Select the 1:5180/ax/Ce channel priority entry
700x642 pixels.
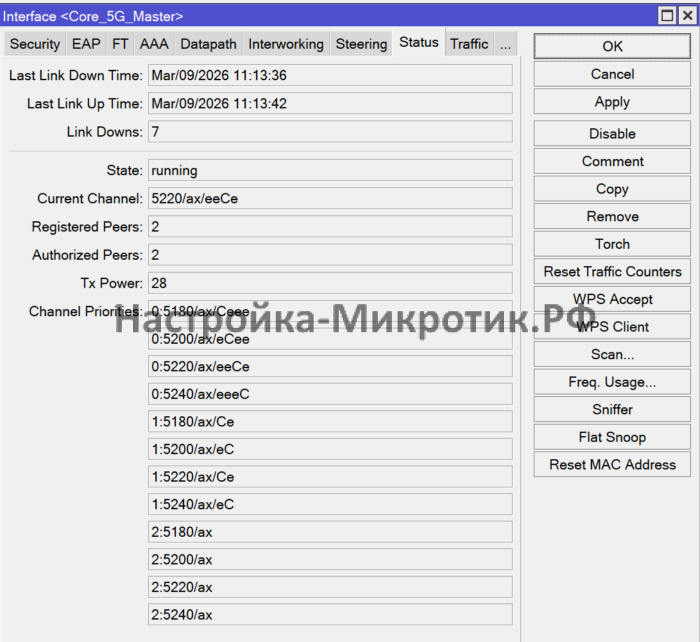tap(330, 422)
